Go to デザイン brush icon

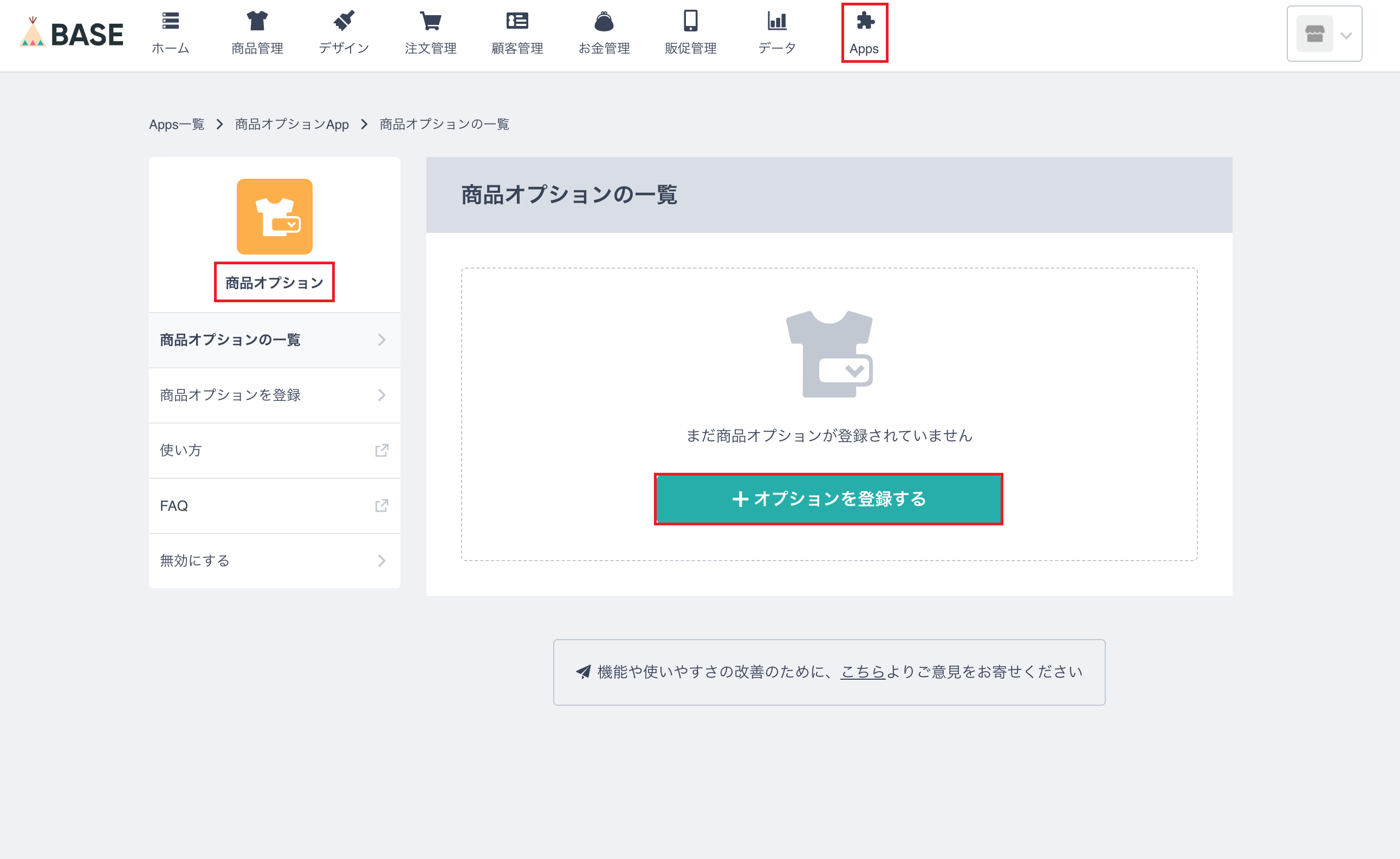tap(343, 21)
